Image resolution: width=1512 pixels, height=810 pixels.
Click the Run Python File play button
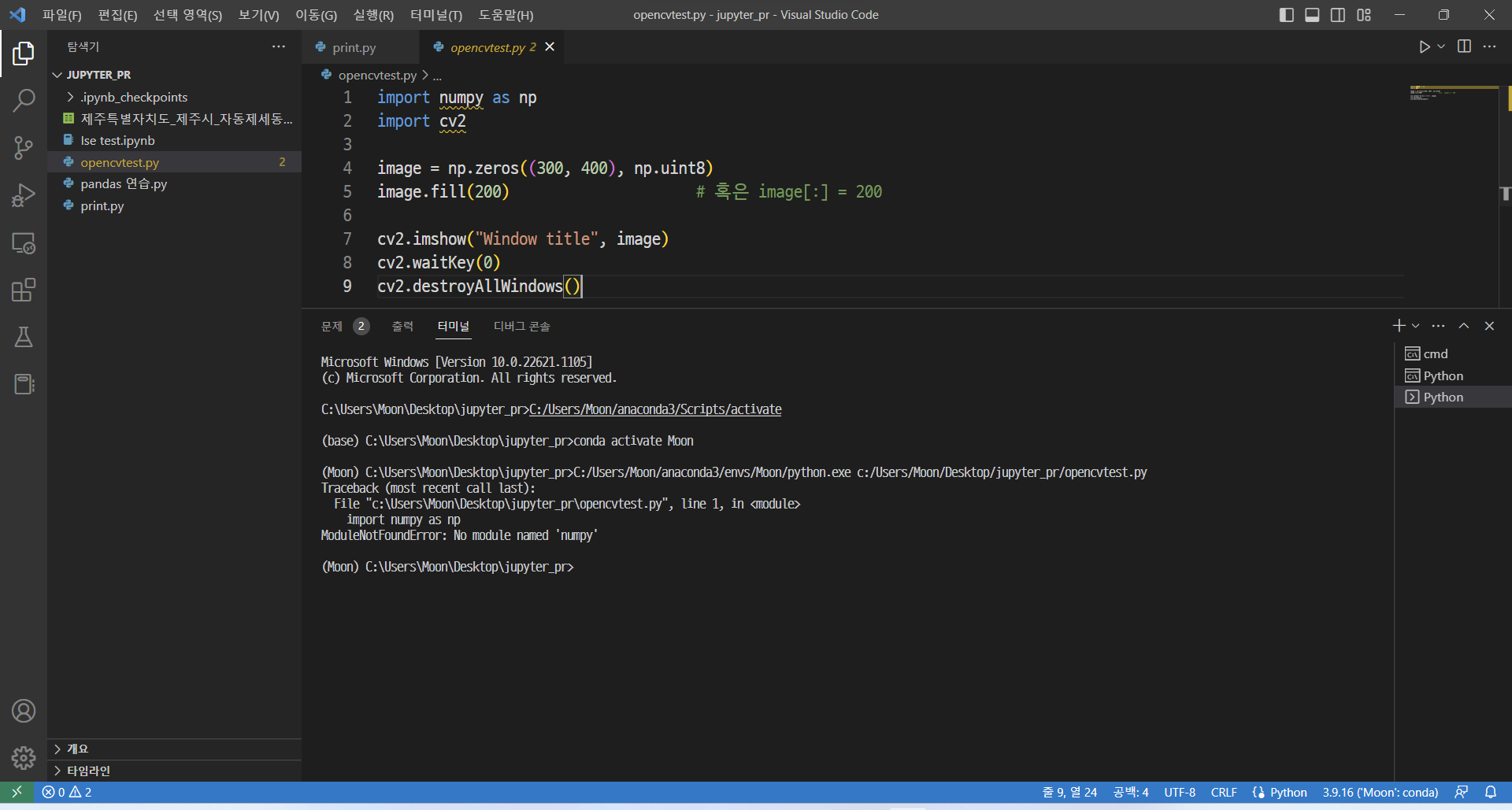point(1424,47)
